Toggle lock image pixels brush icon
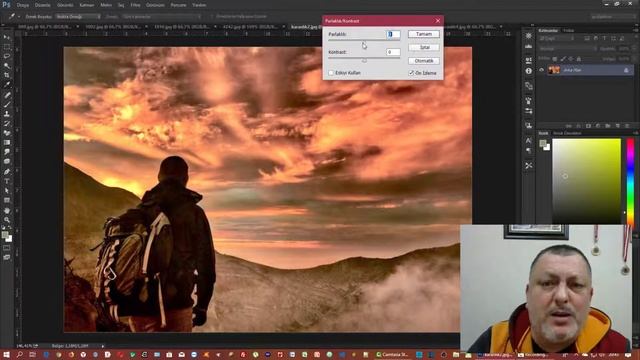 563,59
